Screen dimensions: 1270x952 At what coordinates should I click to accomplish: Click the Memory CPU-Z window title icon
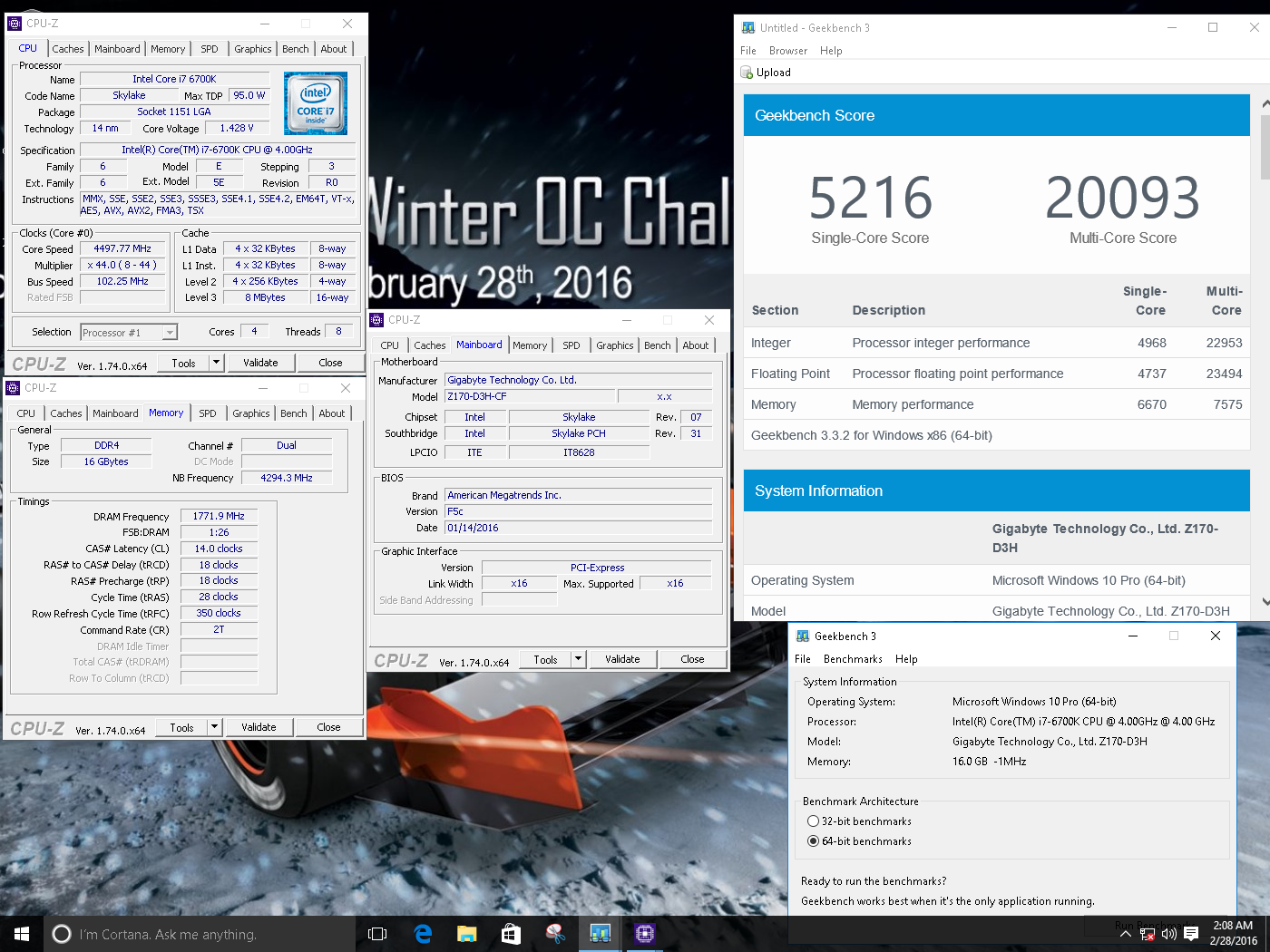(13, 388)
